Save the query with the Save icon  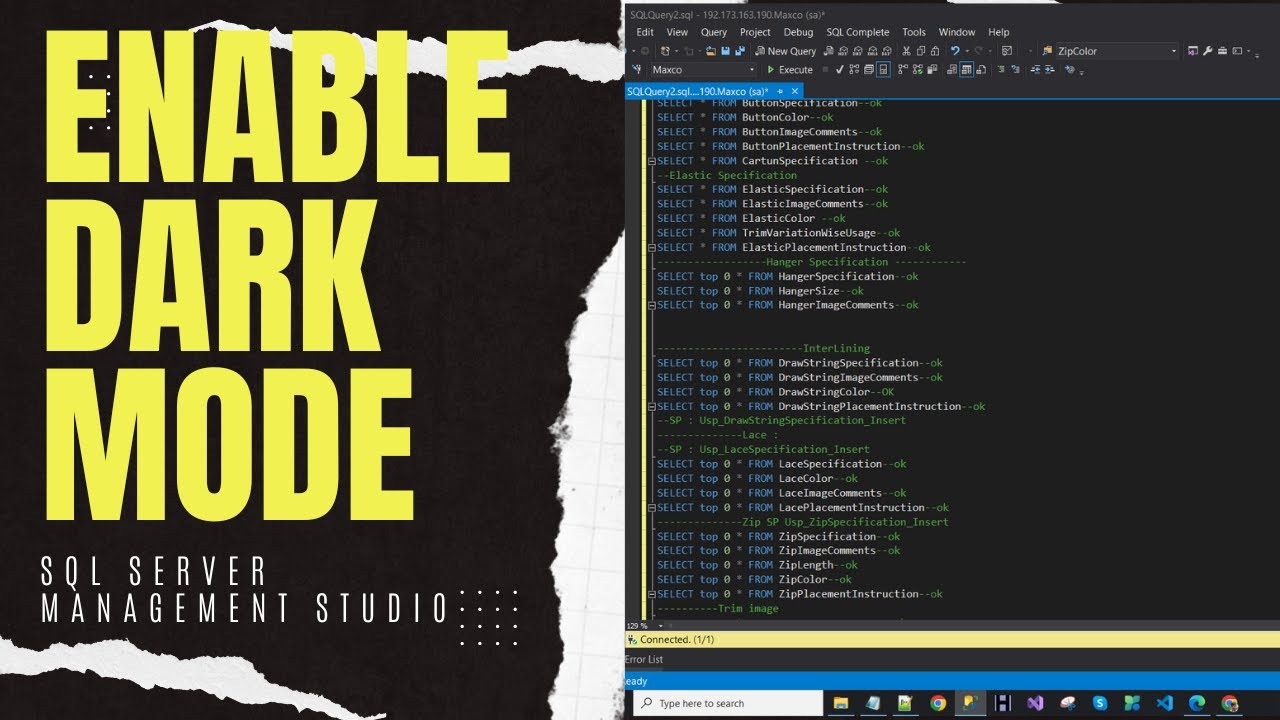[x=725, y=51]
